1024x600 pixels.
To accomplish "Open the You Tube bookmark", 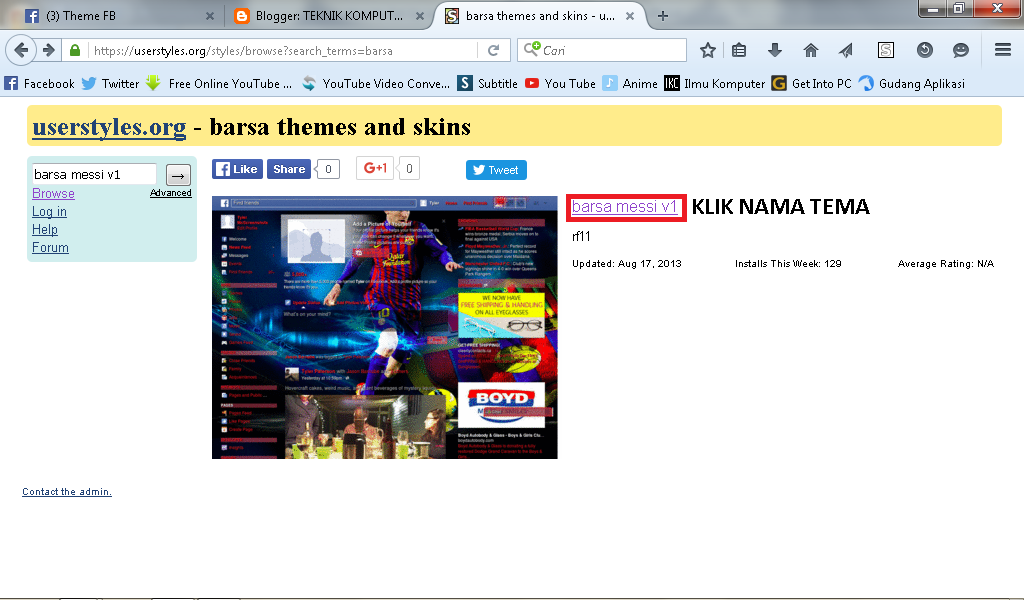I will point(560,84).
